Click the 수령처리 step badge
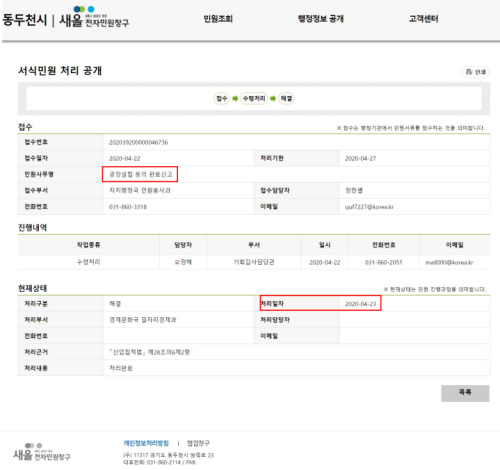Screen dimensions: 500x470 [x=254, y=98]
